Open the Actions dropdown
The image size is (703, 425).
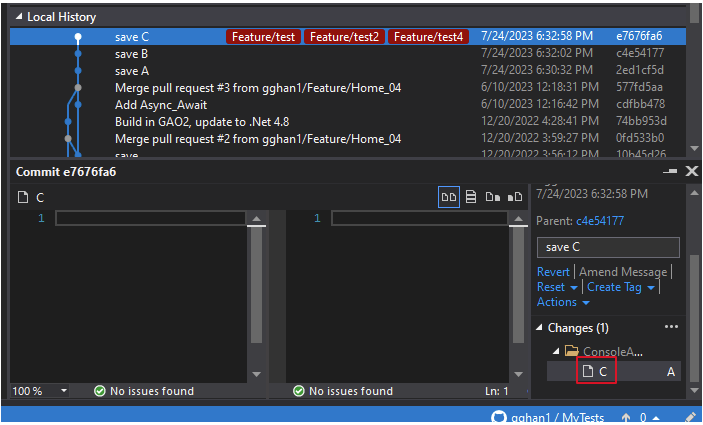563,303
